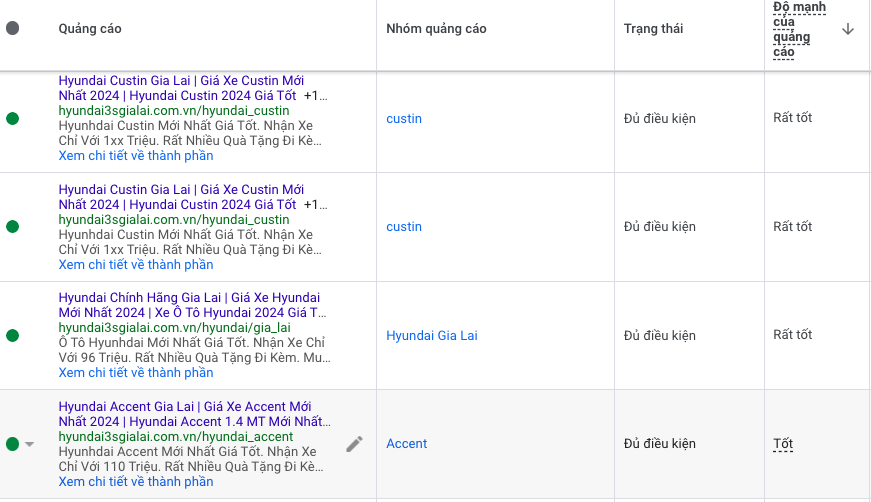Click the gray status dot in table header
This screenshot has width=871, height=502.
[12, 29]
